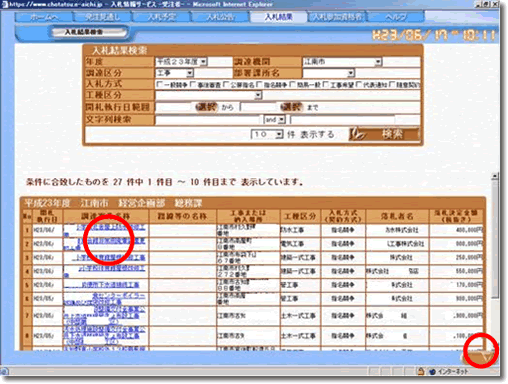The width and height of the screenshot is (508, 384).
Task: Open the 入札予定 tab
Action: (161, 17)
